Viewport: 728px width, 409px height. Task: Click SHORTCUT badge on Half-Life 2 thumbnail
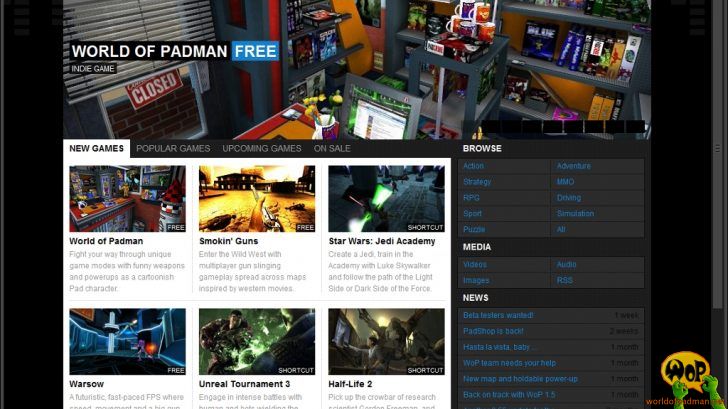click(x=425, y=370)
